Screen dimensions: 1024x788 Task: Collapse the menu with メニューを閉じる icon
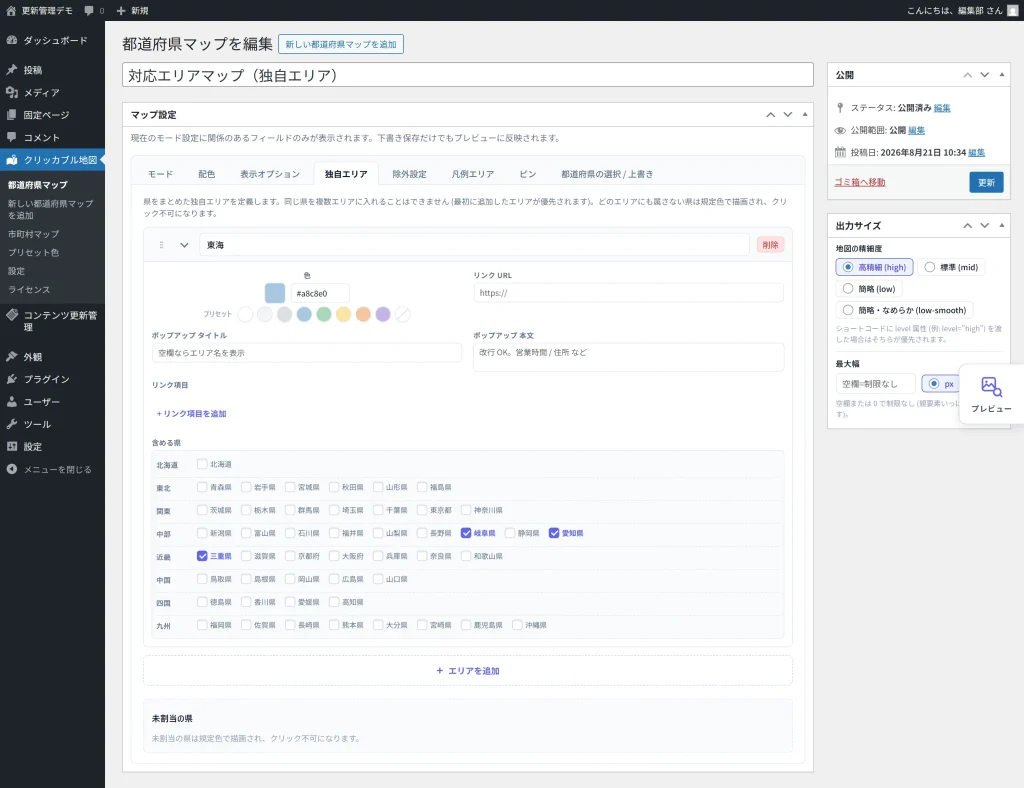point(12,469)
